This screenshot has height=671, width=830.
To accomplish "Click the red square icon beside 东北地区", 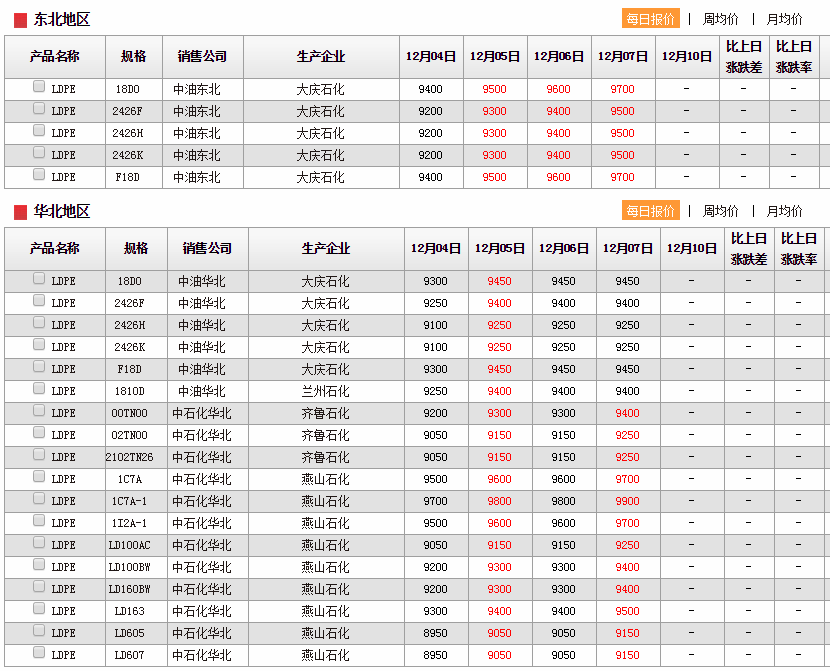I will point(20,20).
